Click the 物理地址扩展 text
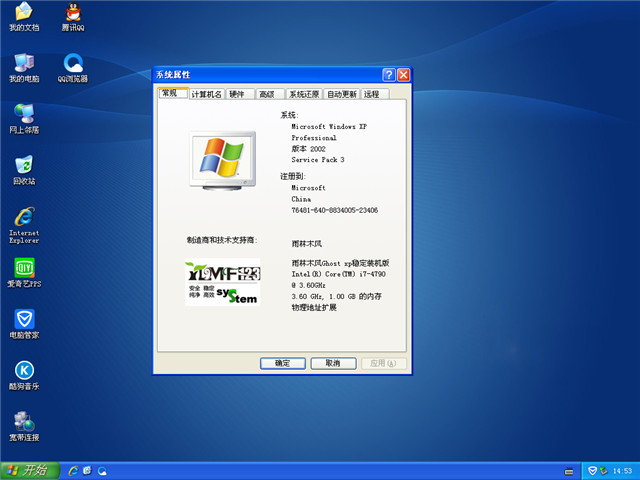This screenshot has height=480, width=640. [314, 307]
